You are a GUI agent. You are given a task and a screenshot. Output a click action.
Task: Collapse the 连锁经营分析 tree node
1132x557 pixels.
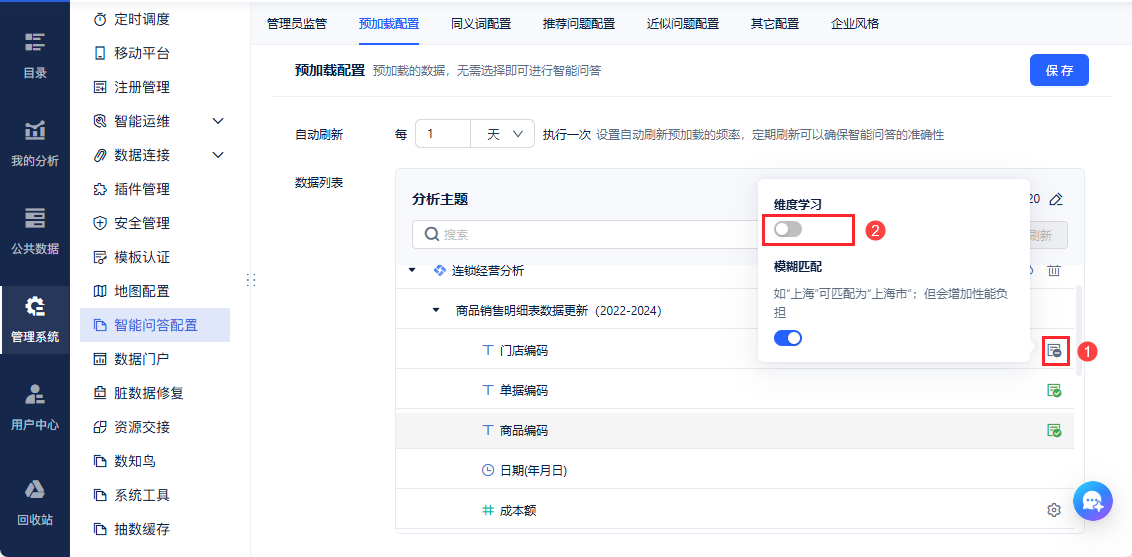pyautogui.click(x=412, y=271)
